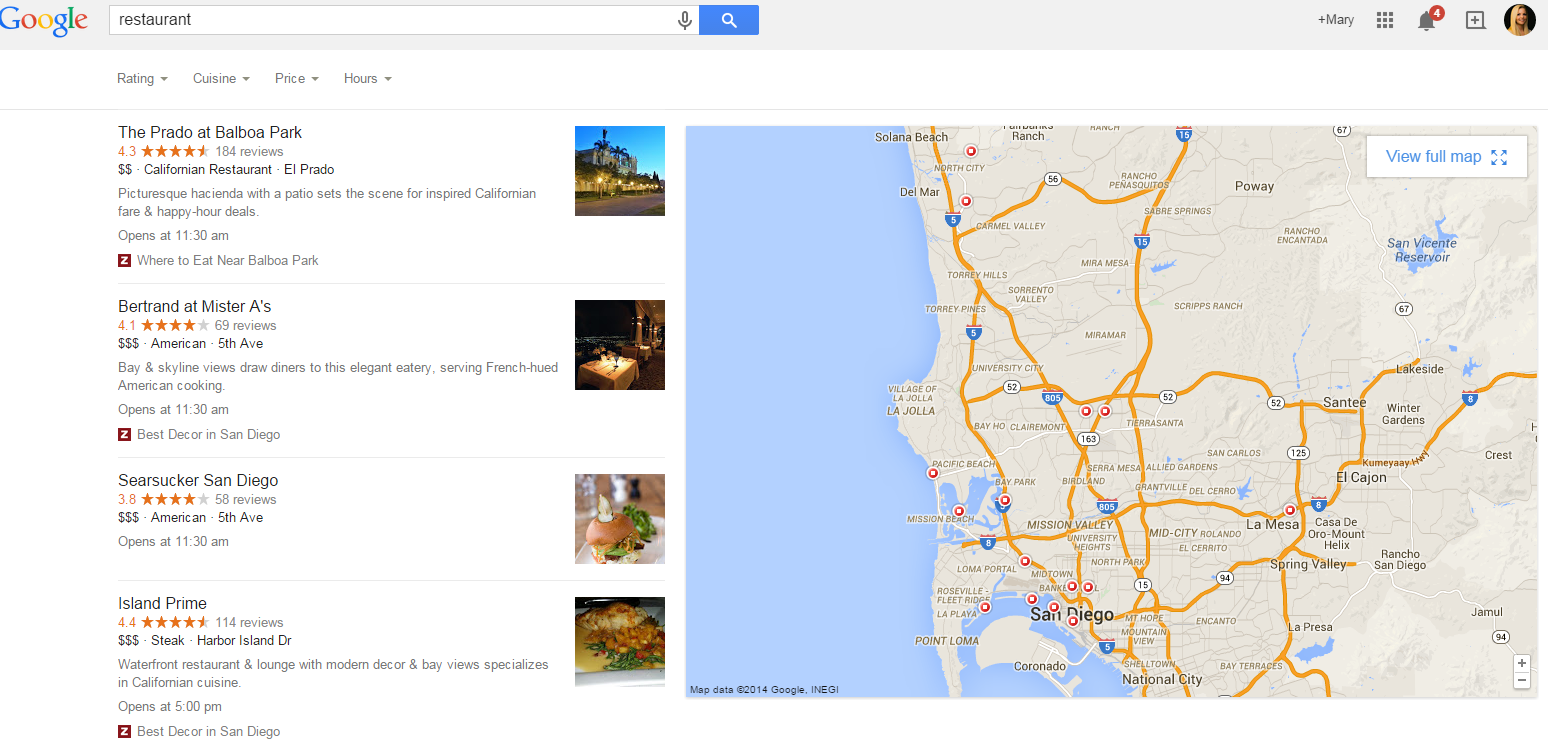Click Coronado label on map

[x=1040, y=666]
